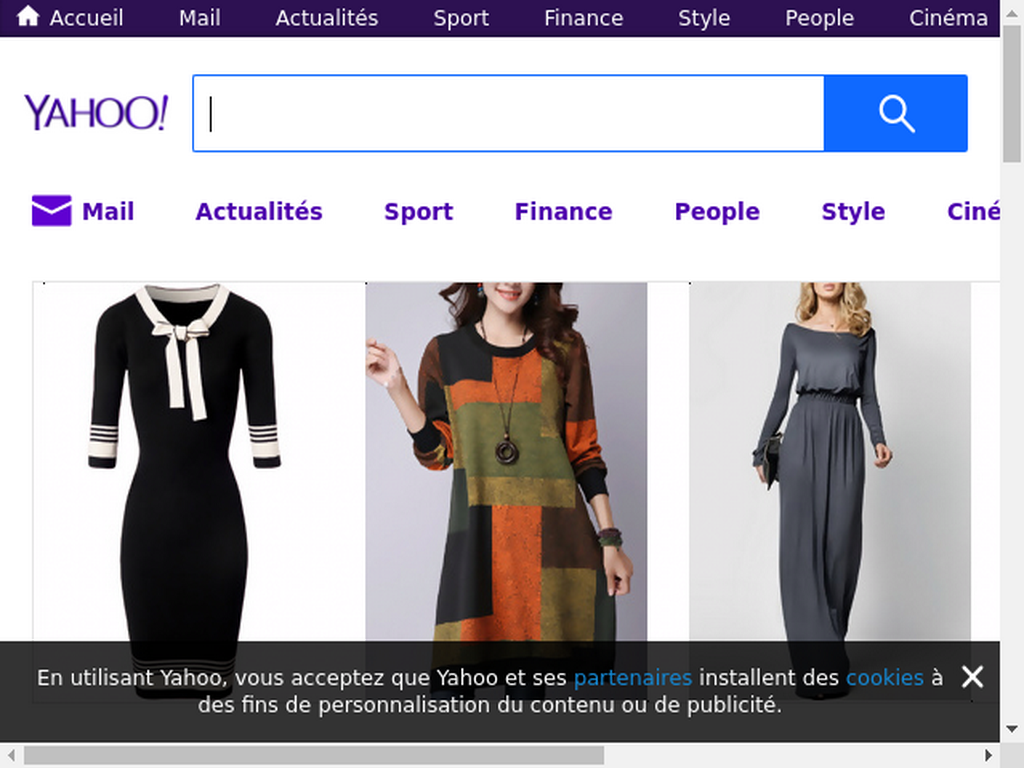Image resolution: width=1024 pixels, height=768 pixels.
Task: Focus the Yahoo search input field
Action: coord(509,114)
